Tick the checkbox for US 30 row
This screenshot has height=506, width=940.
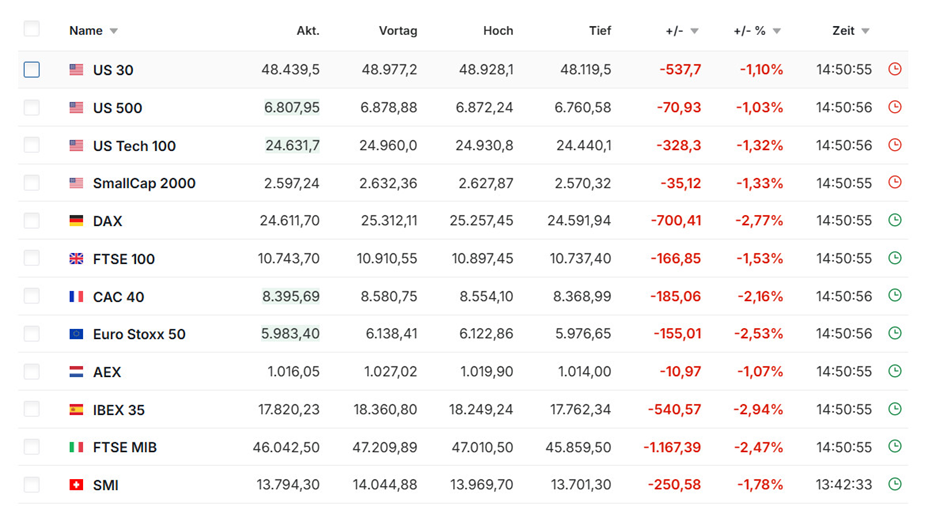pos(32,70)
